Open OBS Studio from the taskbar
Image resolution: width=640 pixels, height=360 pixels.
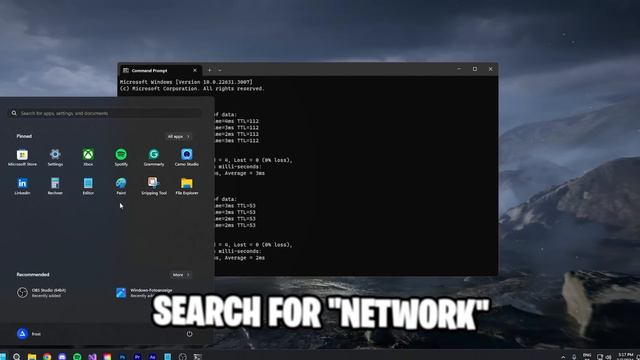pyautogui.click(x=182, y=357)
